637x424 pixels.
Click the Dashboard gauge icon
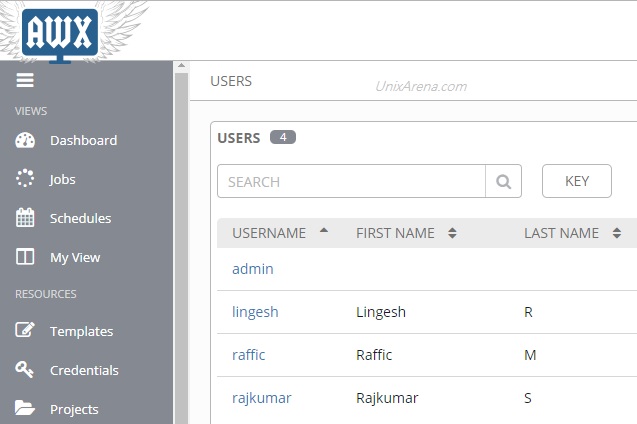point(26,141)
